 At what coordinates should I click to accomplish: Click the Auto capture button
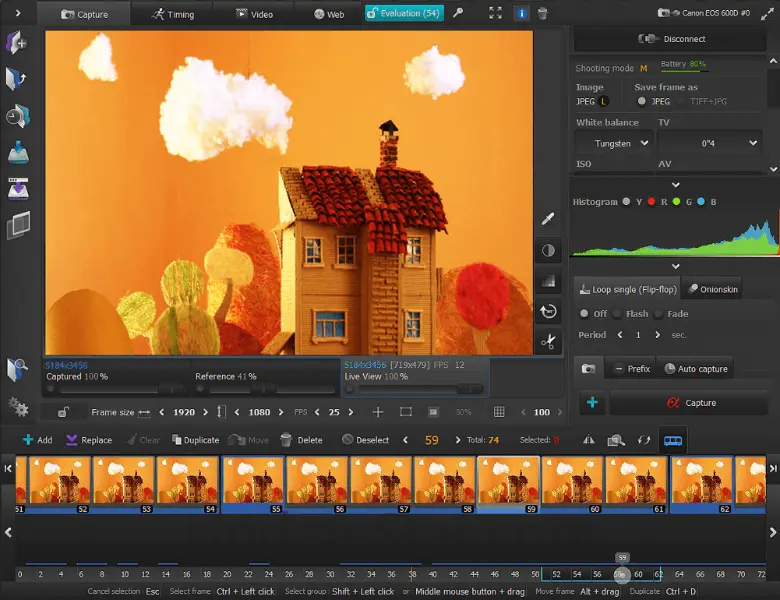point(695,369)
